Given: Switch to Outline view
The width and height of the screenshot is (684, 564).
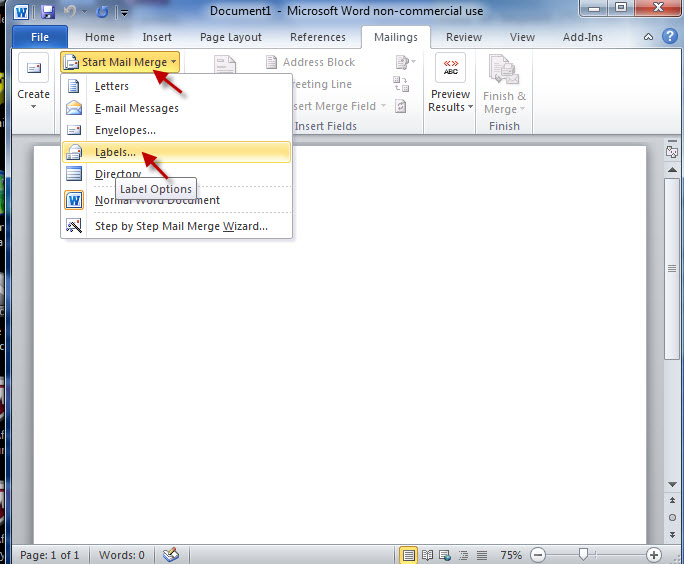Looking at the screenshot, I should point(463,555).
